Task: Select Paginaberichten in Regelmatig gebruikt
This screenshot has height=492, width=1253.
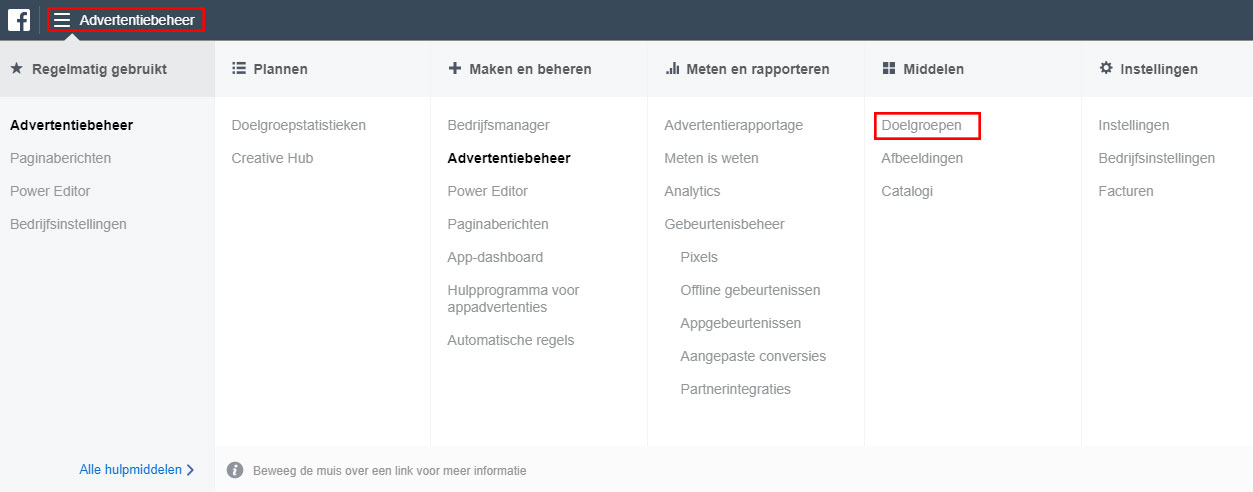Action: pyautogui.click(x=61, y=158)
